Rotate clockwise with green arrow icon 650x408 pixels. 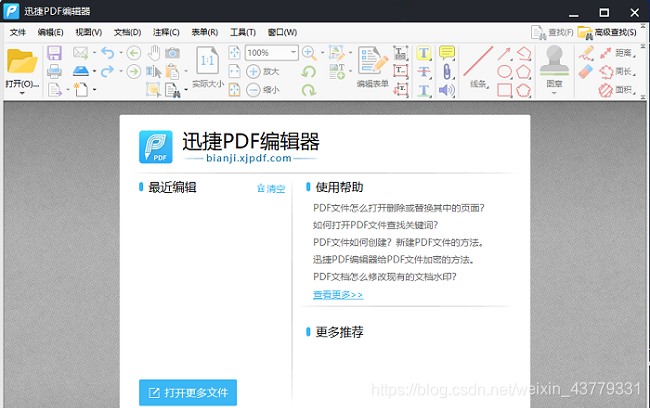point(309,90)
